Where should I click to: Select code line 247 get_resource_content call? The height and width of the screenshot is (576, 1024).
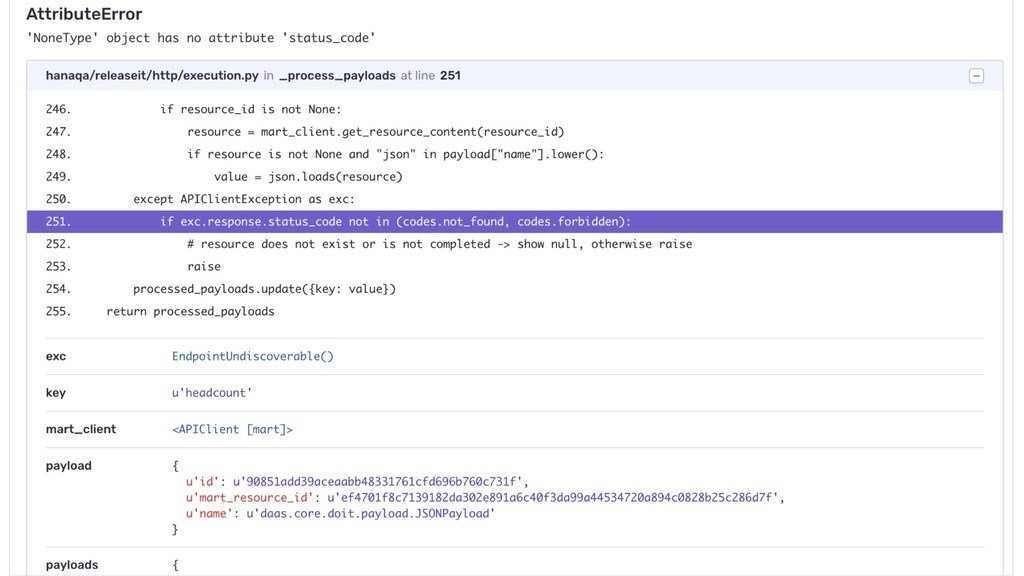click(515, 131)
